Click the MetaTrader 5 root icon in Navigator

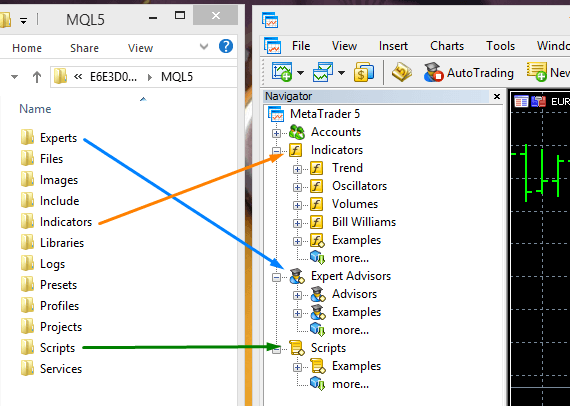(x=276, y=114)
